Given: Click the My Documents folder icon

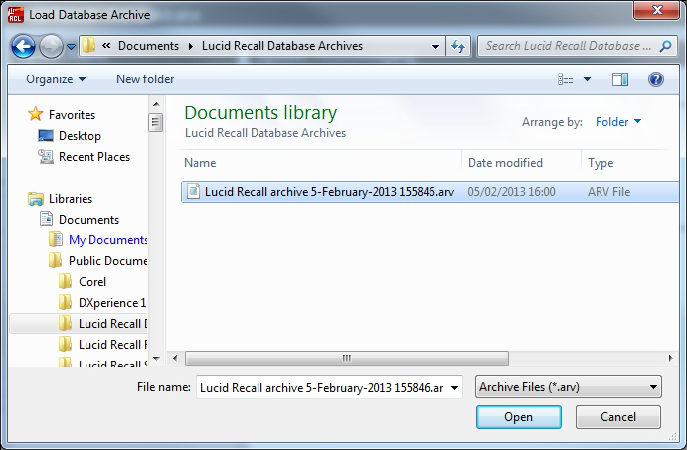Looking at the screenshot, I should coord(56,239).
